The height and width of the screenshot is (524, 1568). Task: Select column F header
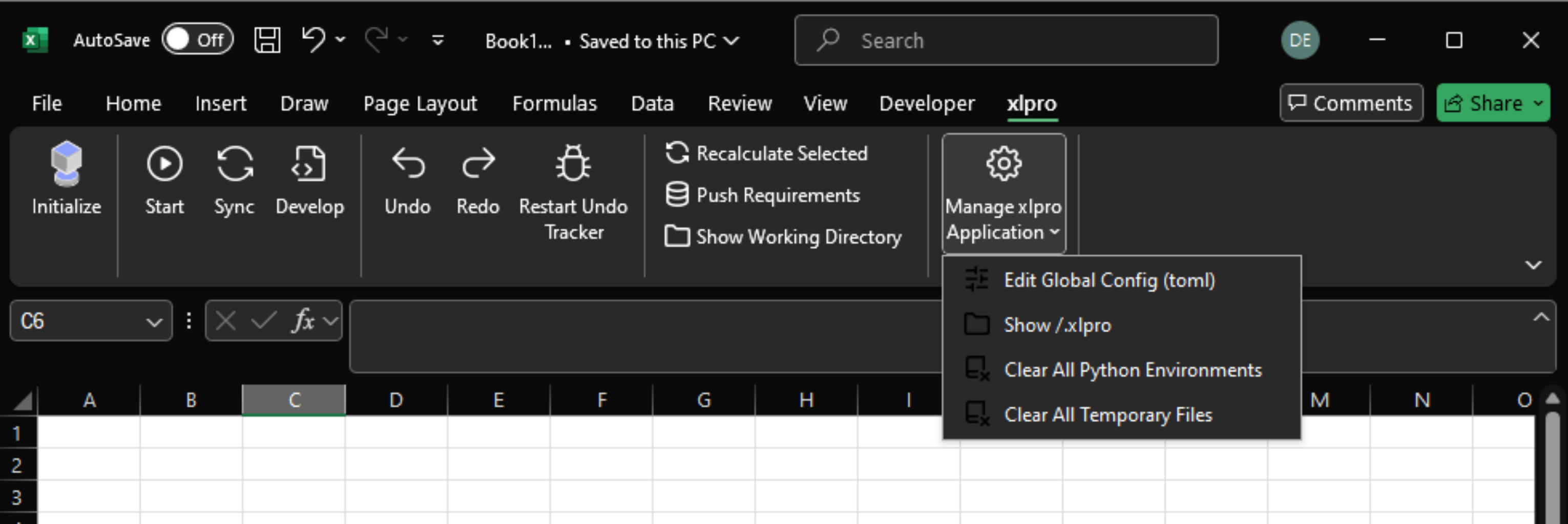click(x=601, y=400)
